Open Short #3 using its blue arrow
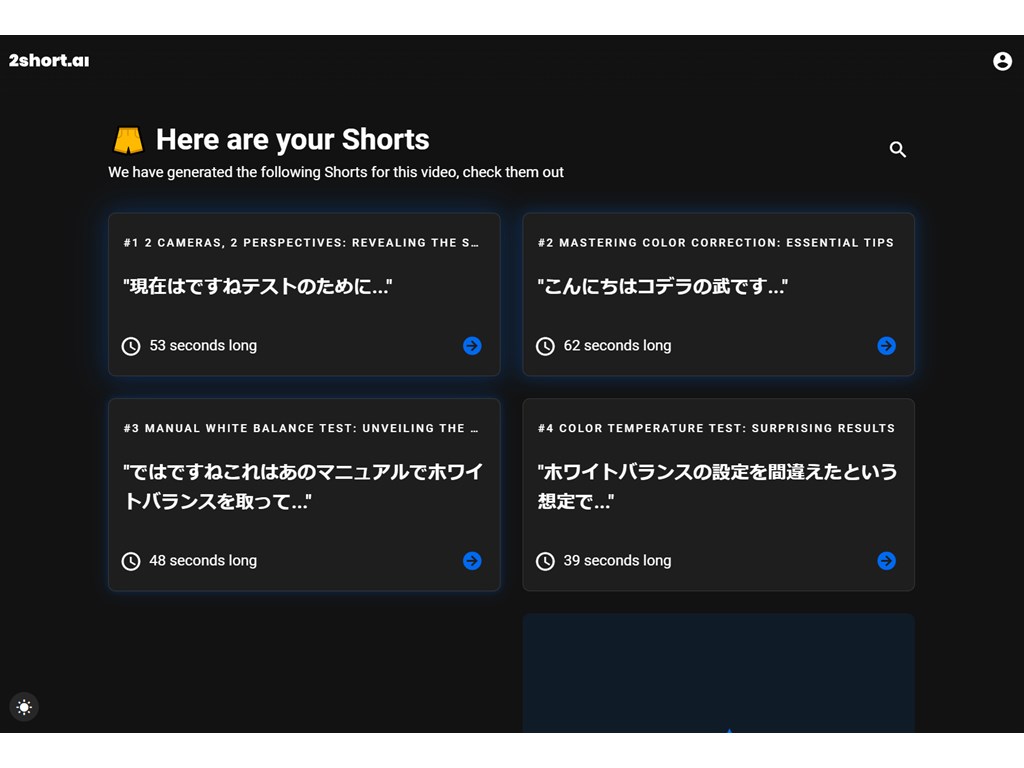The image size is (1024, 768). click(x=472, y=561)
